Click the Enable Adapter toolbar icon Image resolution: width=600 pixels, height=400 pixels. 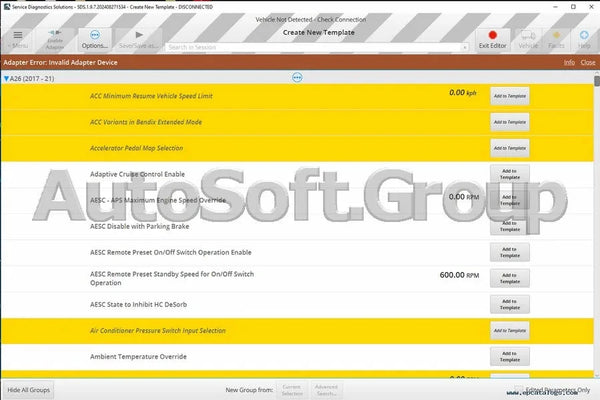(x=55, y=39)
